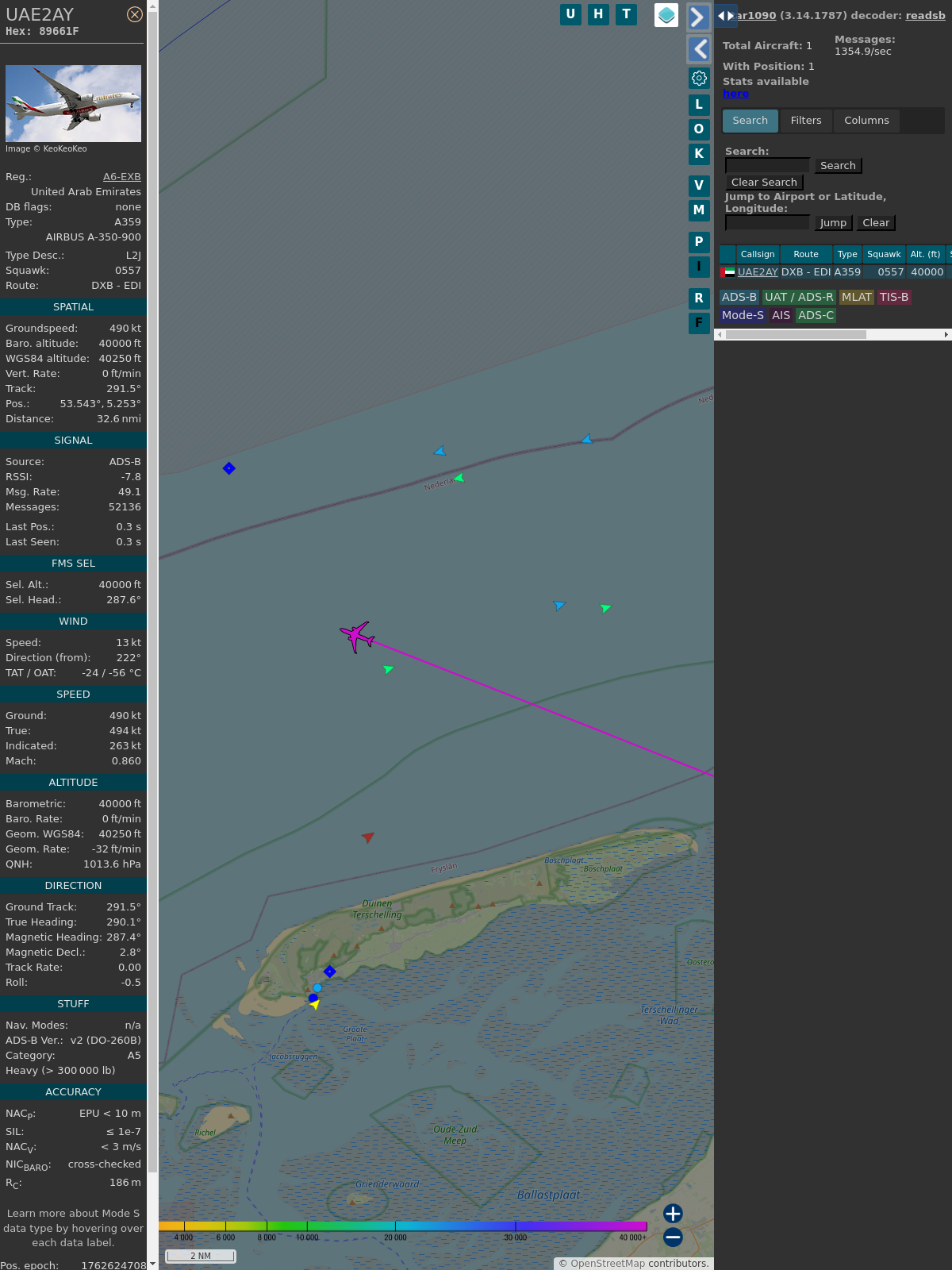952x1270 pixels.
Task: Open the Emirates aircraft photo thumbnail
Action: point(73,103)
